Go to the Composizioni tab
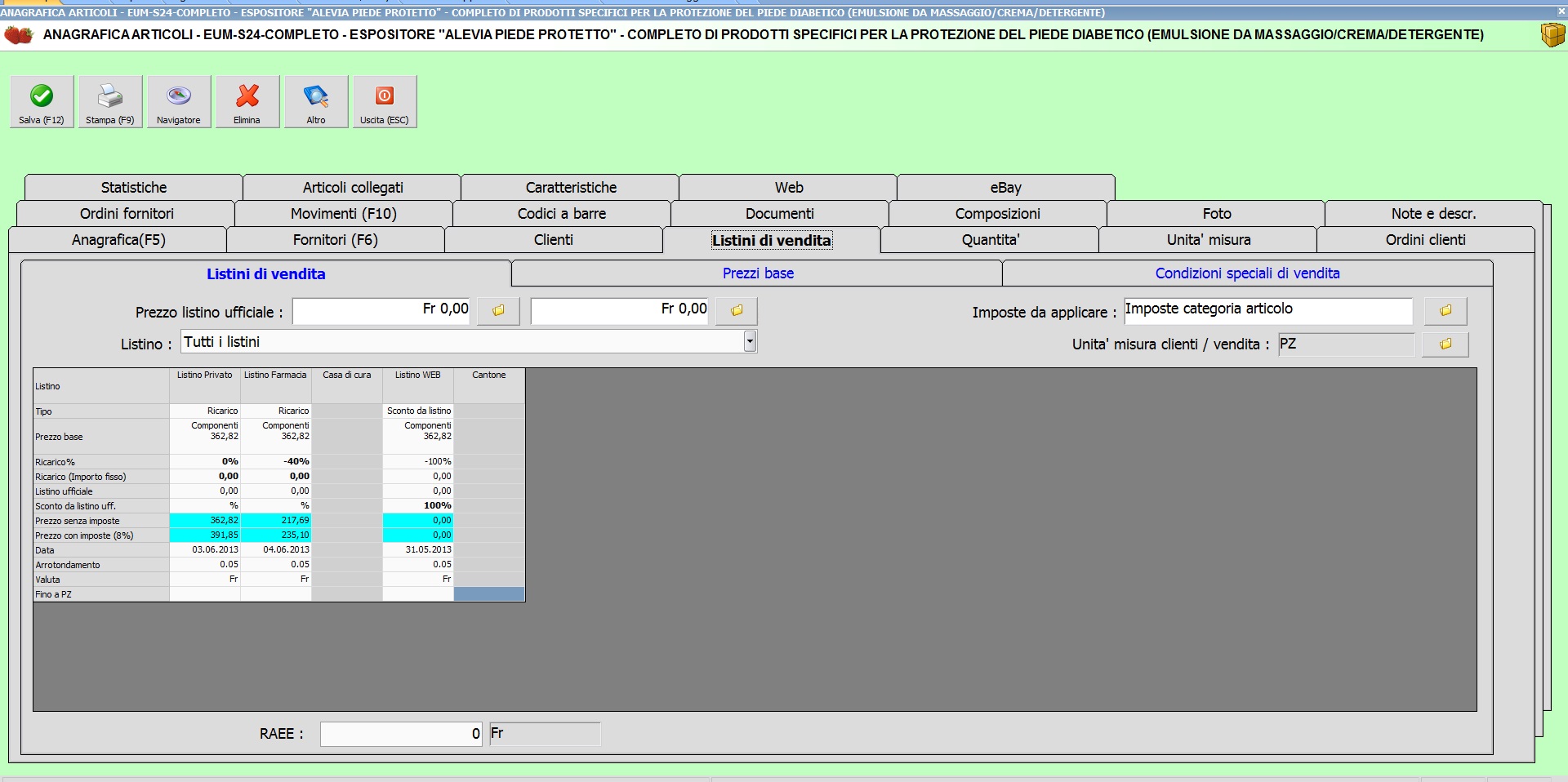The image size is (1568, 782). pyautogui.click(x=998, y=214)
